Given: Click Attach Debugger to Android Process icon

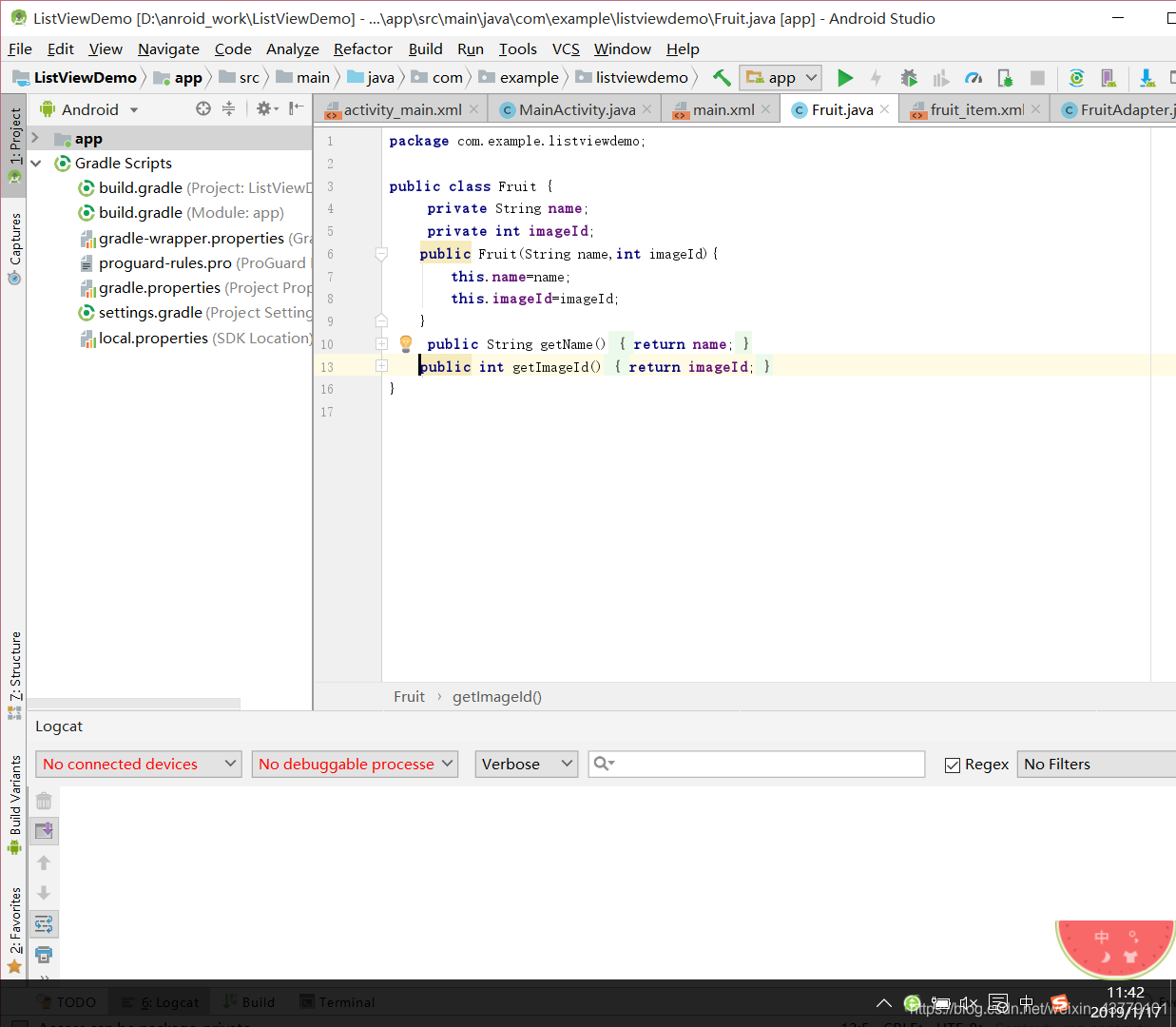Looking at the screenshot, I should 1005,78.
